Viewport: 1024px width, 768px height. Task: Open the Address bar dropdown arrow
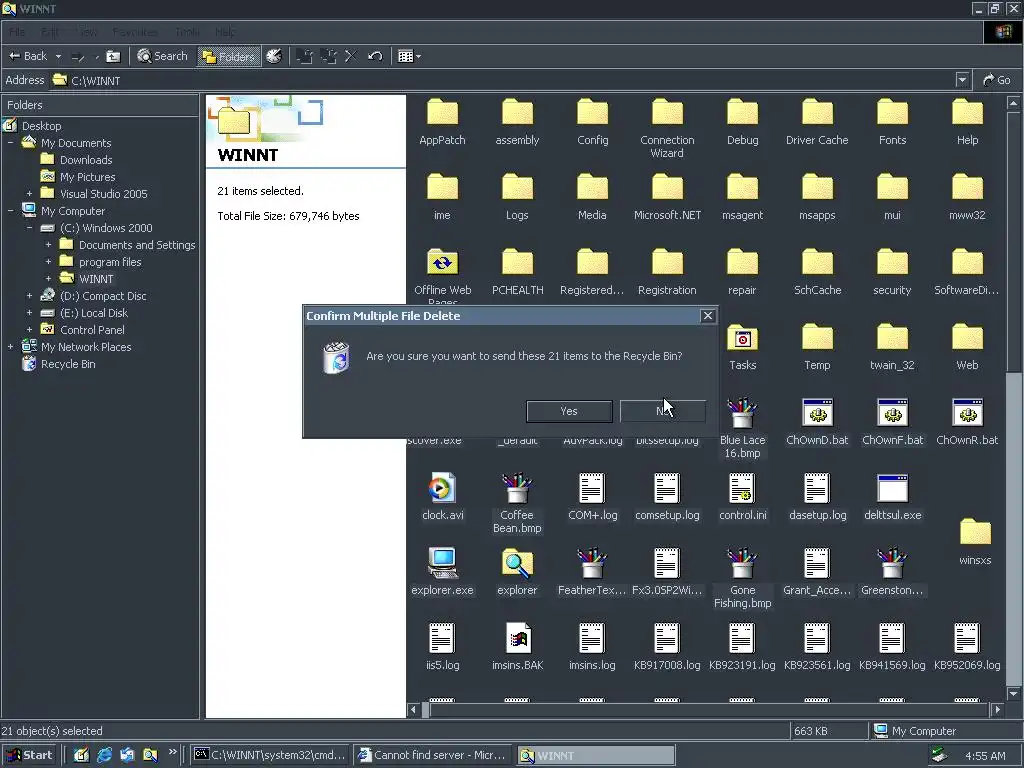click(962, 80)
